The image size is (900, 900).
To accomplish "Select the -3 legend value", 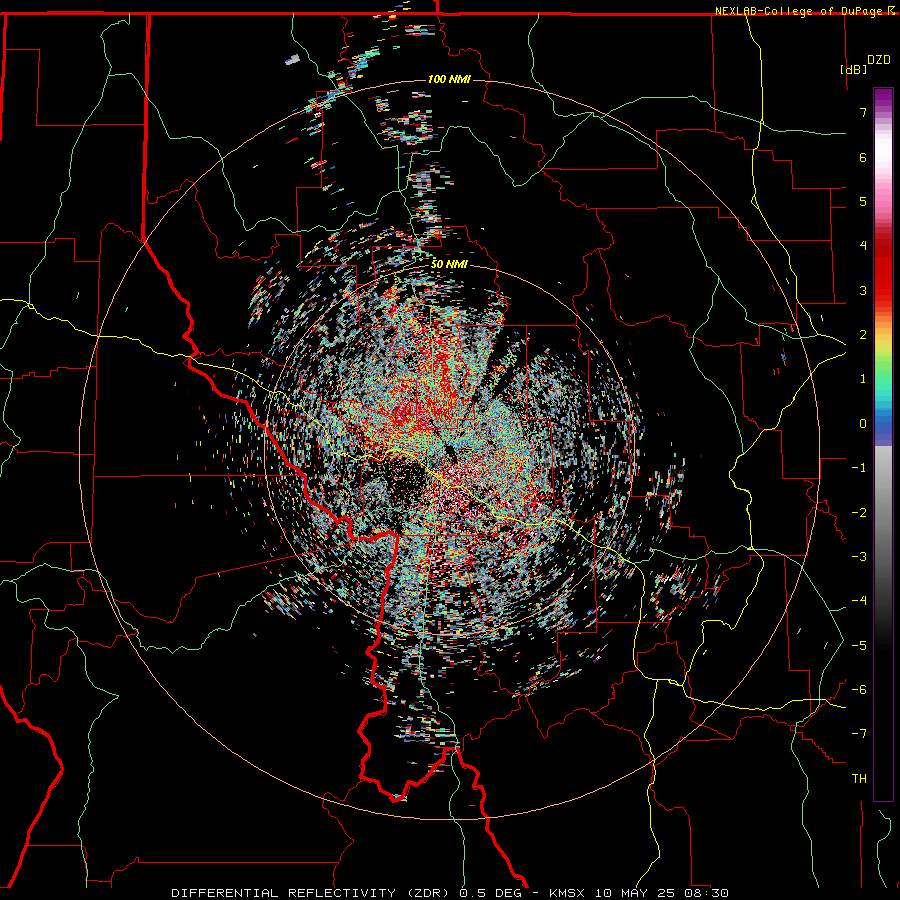I will pos(859,557).
